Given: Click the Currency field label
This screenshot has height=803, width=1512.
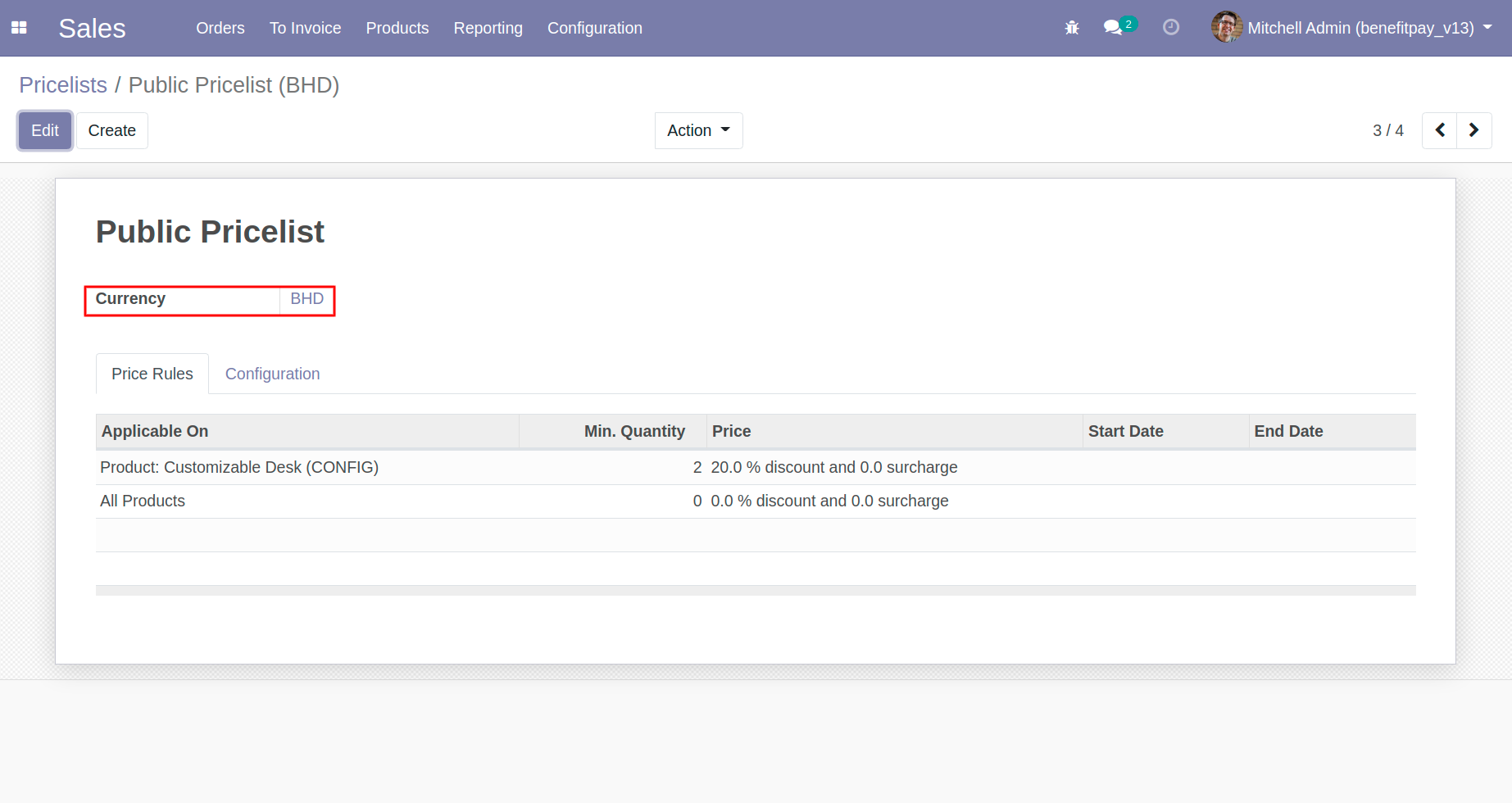Looking at the screenshot, I should point(130,298).
